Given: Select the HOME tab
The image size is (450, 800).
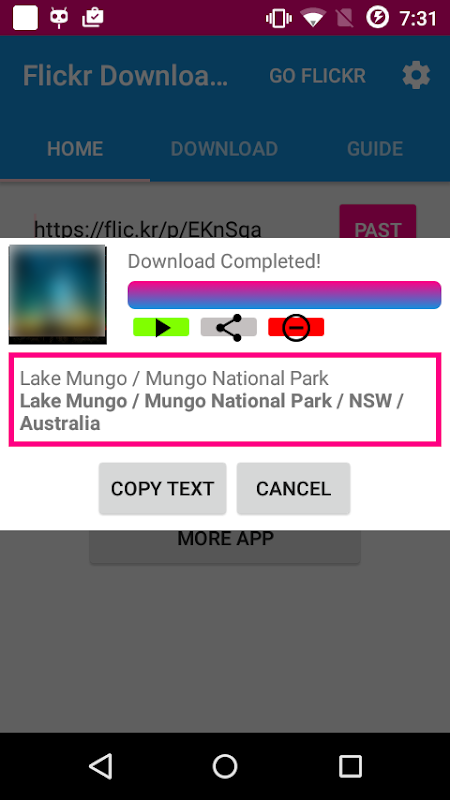Looking at the screenshot, I should pyautogui.click(x=75, y=148).
